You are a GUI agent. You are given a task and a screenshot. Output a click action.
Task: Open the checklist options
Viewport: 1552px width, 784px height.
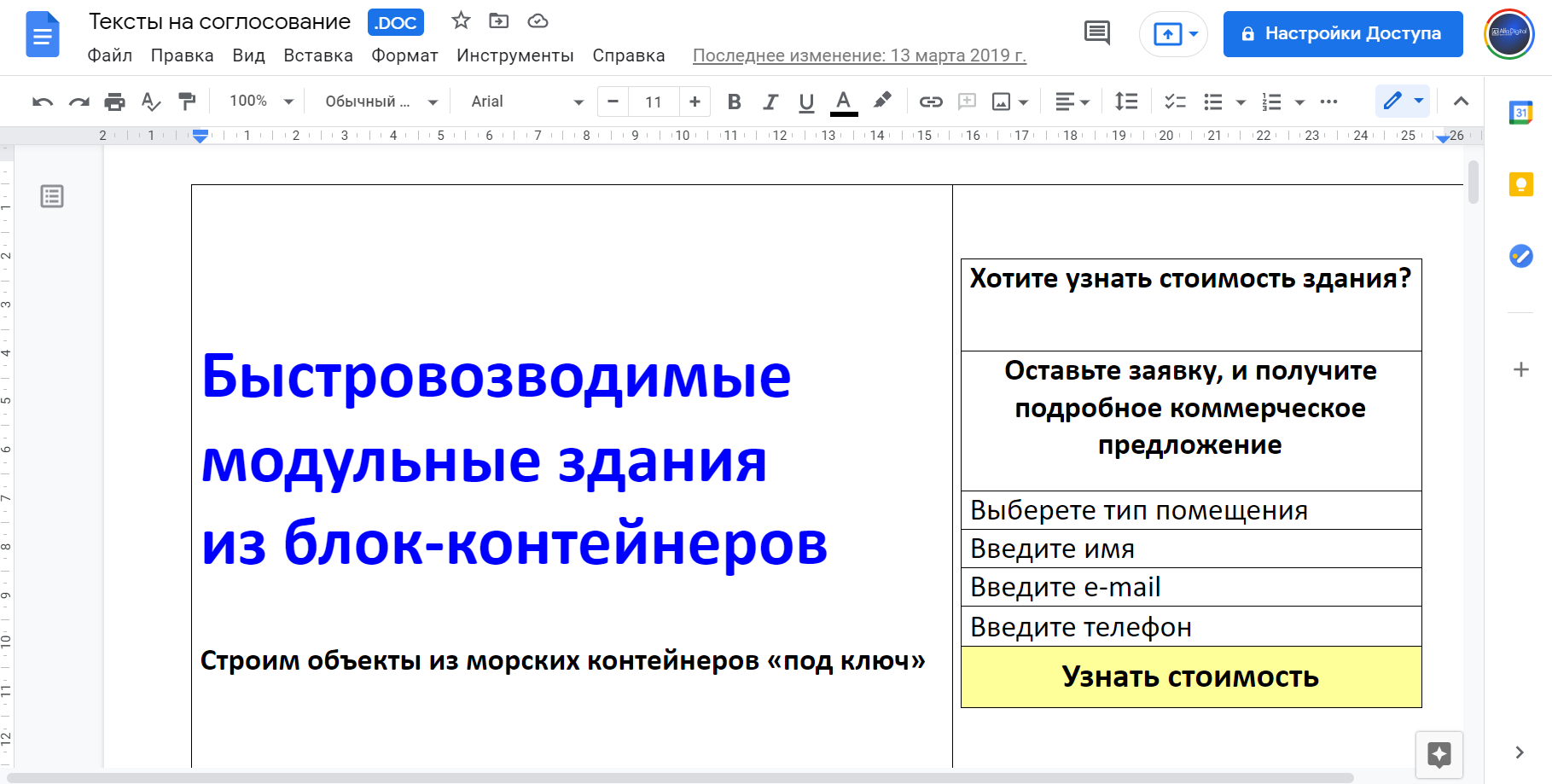coord(1176,102)
